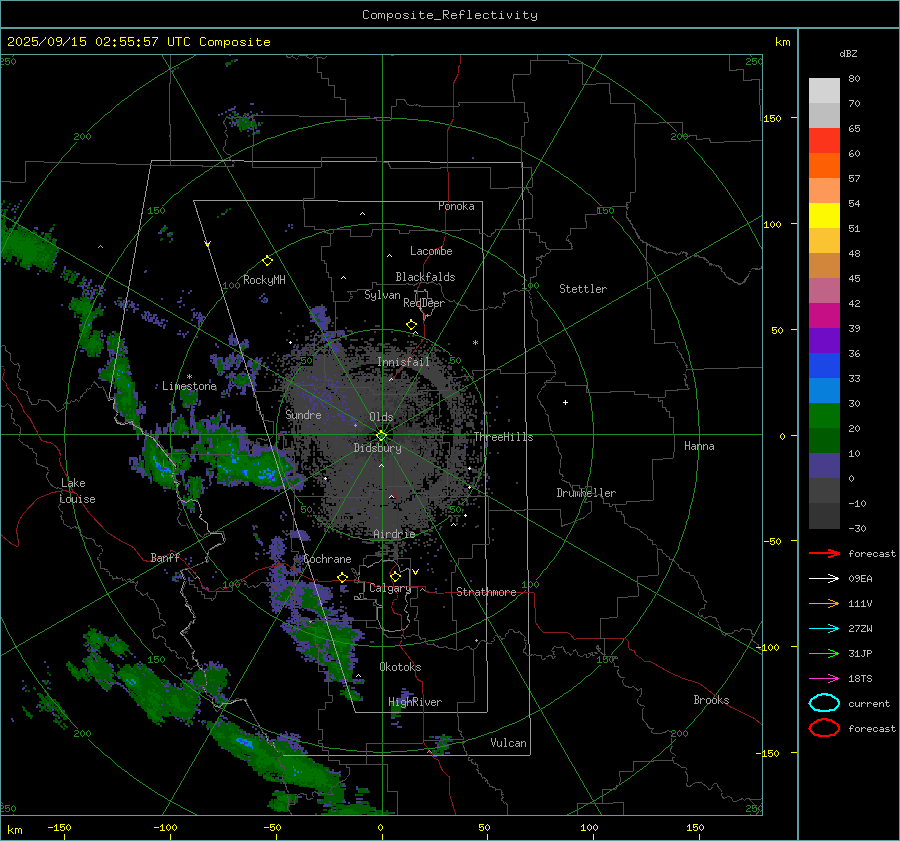Click the red forecast ellipse icon
The height and width of the screenshot is (841, 900).
point(824,728)
